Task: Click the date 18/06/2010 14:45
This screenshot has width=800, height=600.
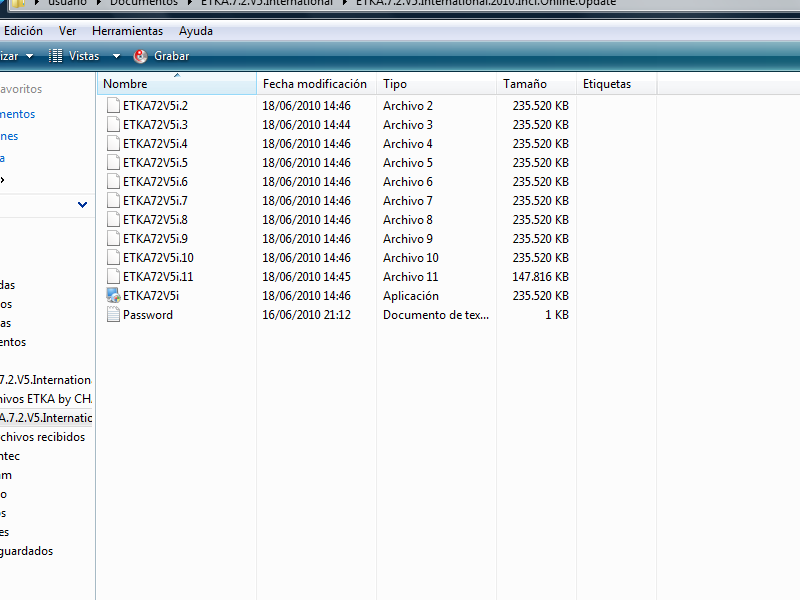Action: [x=306, y=277]
